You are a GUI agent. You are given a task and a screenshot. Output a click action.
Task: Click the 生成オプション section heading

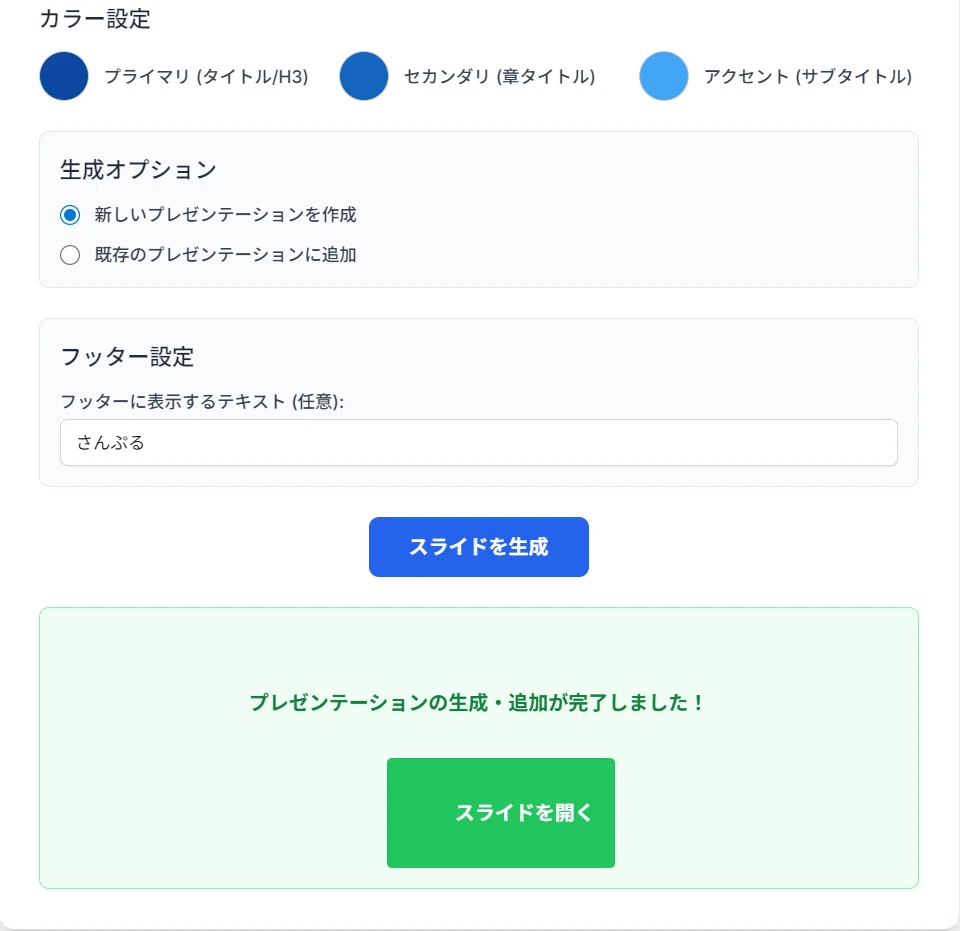point(138,170)
